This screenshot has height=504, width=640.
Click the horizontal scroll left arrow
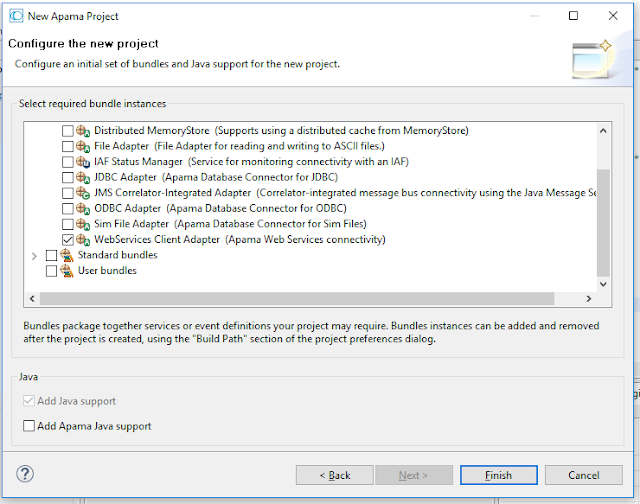point(32,299)
